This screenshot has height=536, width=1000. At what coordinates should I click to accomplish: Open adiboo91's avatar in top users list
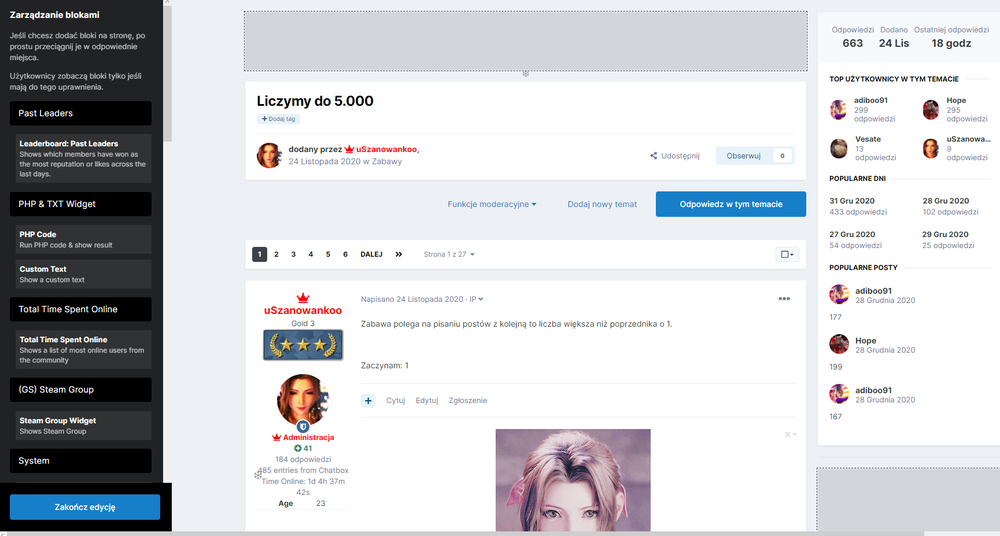point(839,109)
